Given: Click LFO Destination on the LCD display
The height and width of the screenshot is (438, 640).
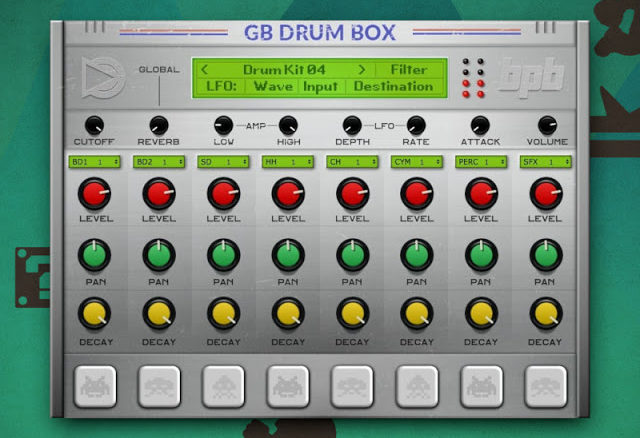Looking at the screenshot, I should click(393, 87).
